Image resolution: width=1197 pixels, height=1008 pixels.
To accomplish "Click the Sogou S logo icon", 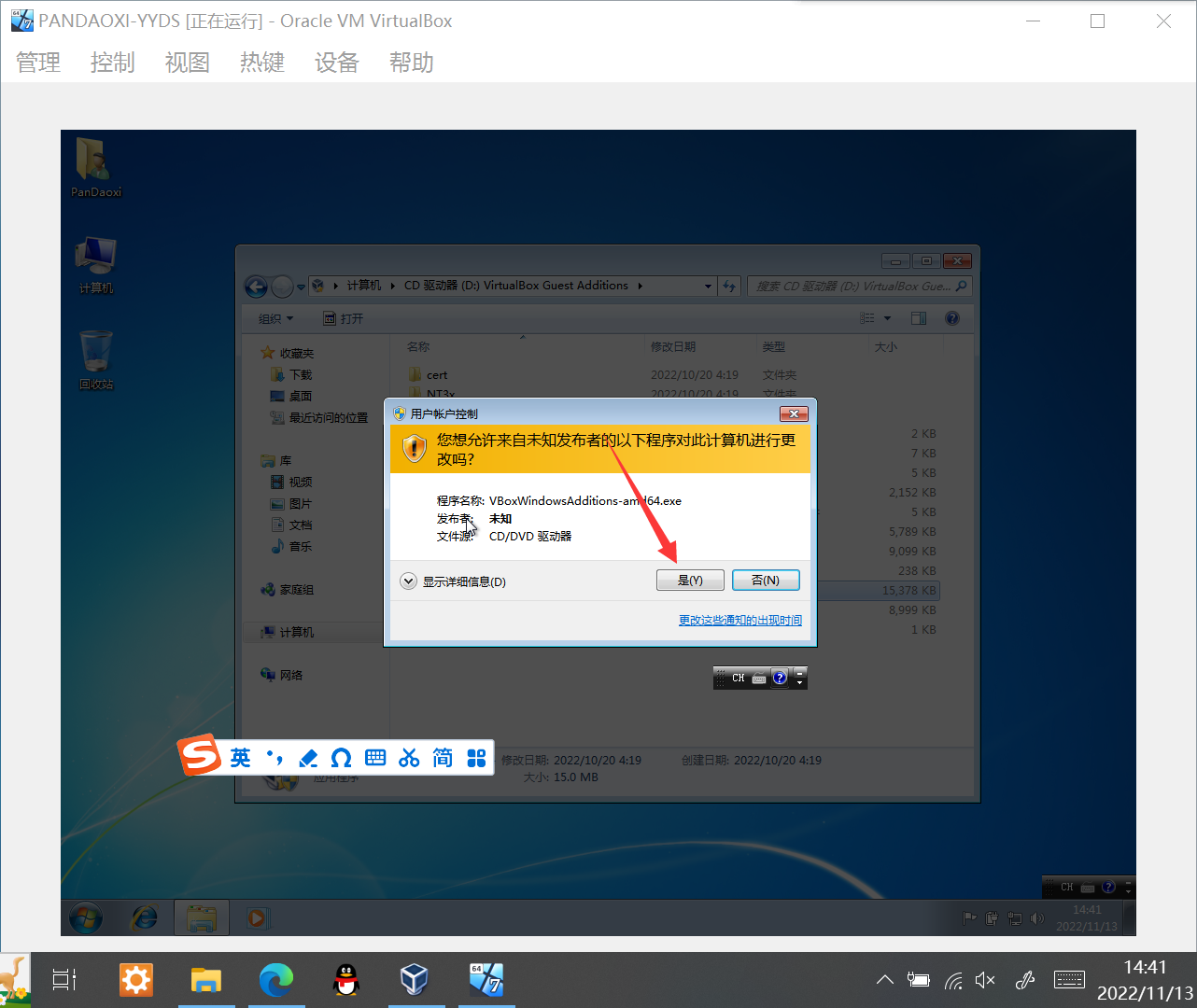I will tap(199, 755).
